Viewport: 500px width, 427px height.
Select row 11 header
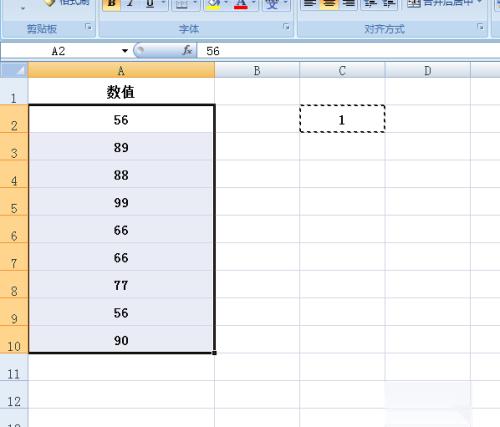click(x=14, y=367)
